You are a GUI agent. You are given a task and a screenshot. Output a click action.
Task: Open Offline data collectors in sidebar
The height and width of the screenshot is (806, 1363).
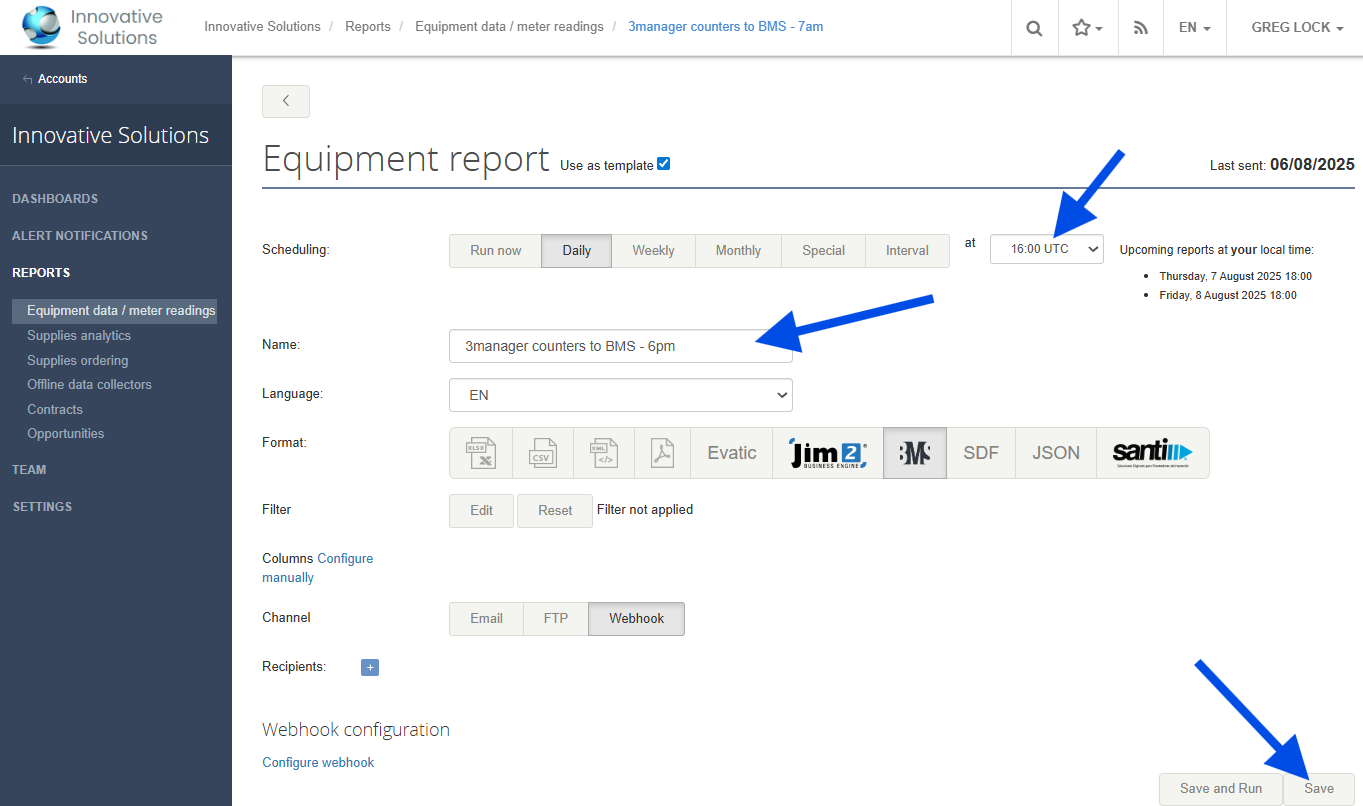(90, 385)
